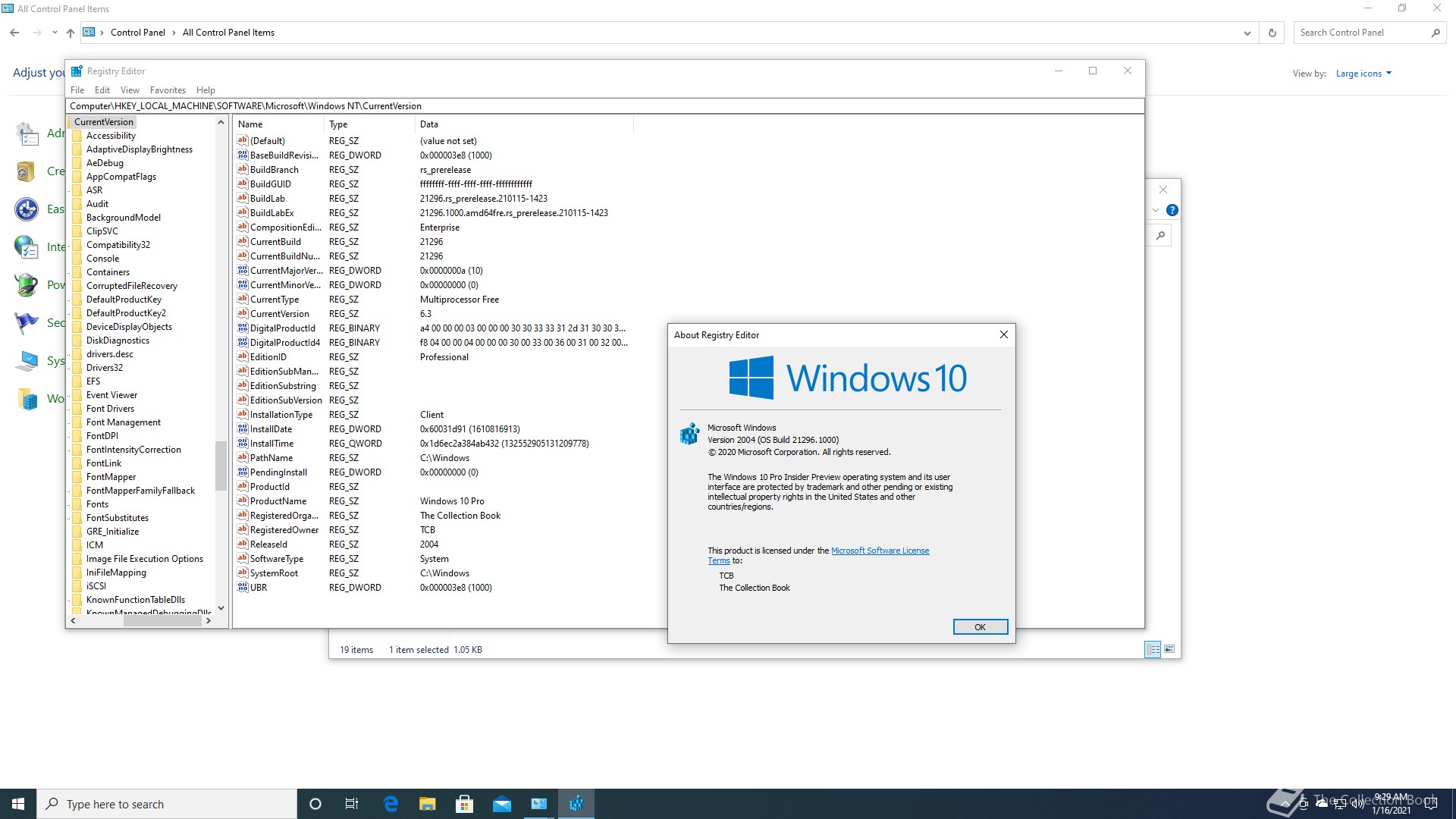Refresh the Control Panel address bar
1456x819 pixels.
1272,33
